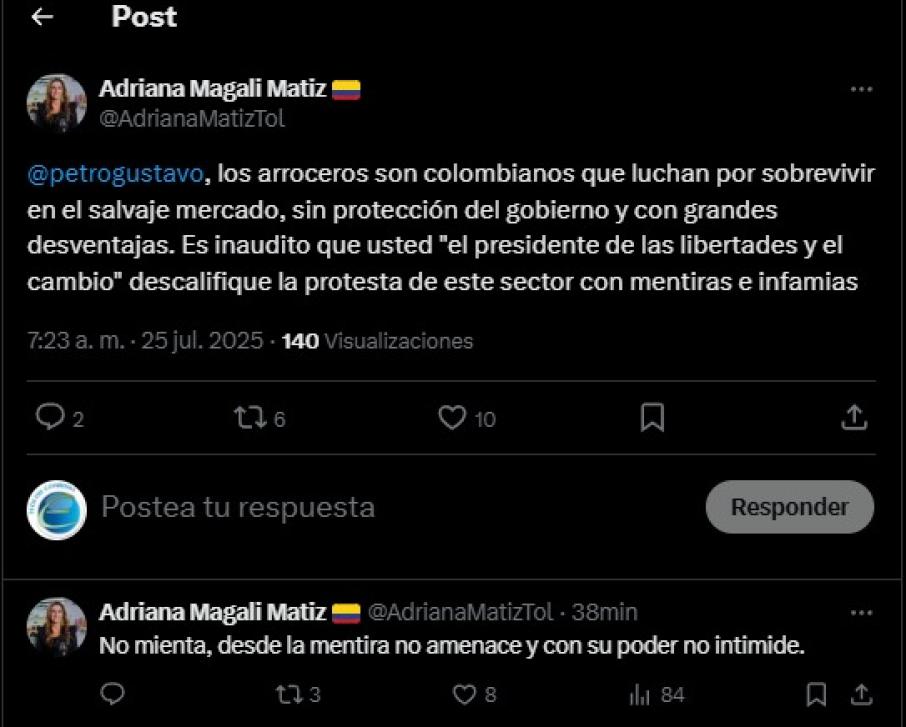This screenshot has width=906, height=727.
Task: Like the reply 'No mienta' with 8 likes
Action: (464, 691)
